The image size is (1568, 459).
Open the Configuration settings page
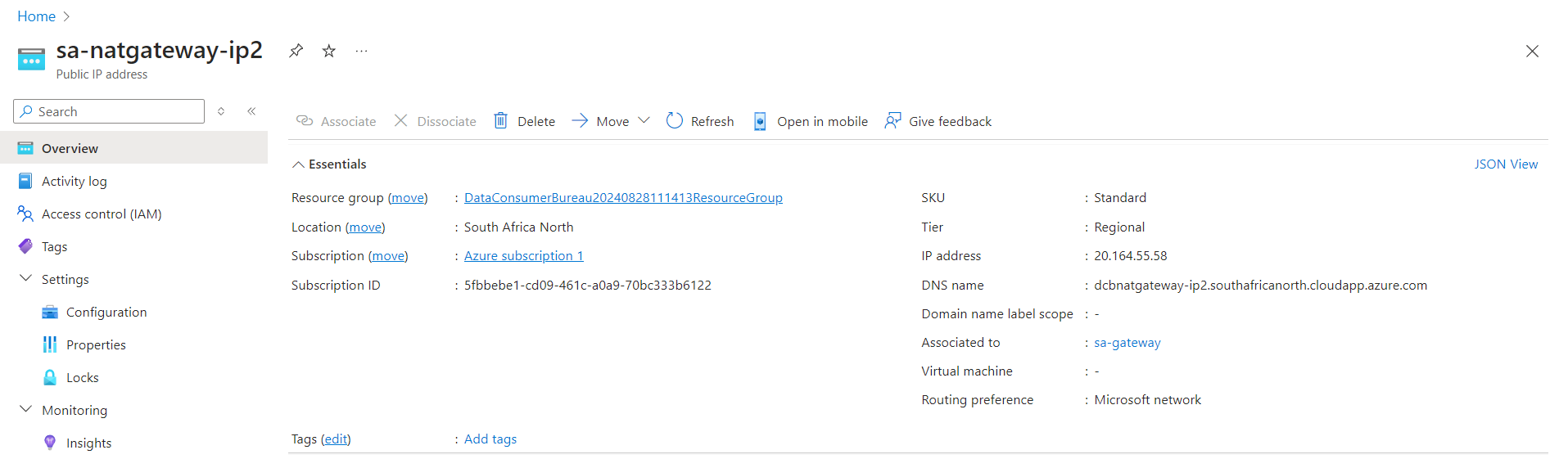[x=106, y=312]
